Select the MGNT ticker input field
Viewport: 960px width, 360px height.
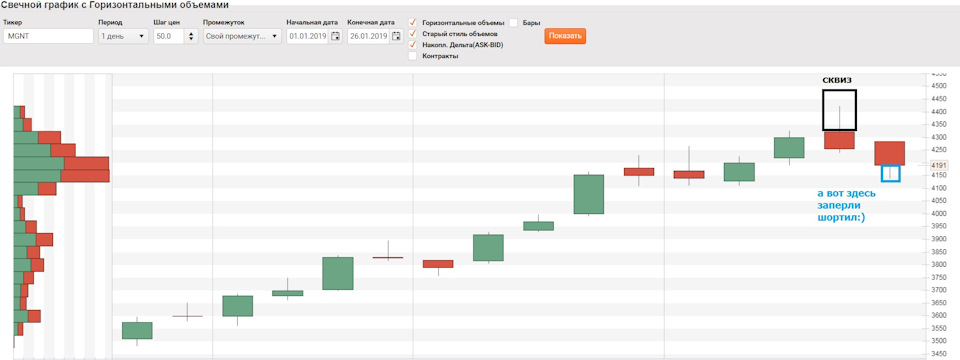pyautogui.click(x=48, y=36)
